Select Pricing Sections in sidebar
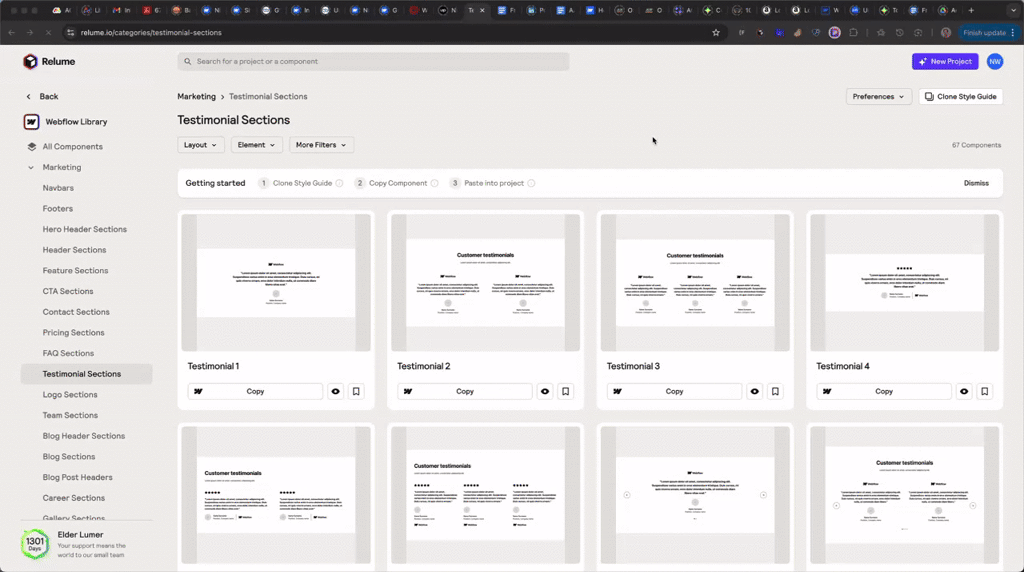 tap(73, 333)
